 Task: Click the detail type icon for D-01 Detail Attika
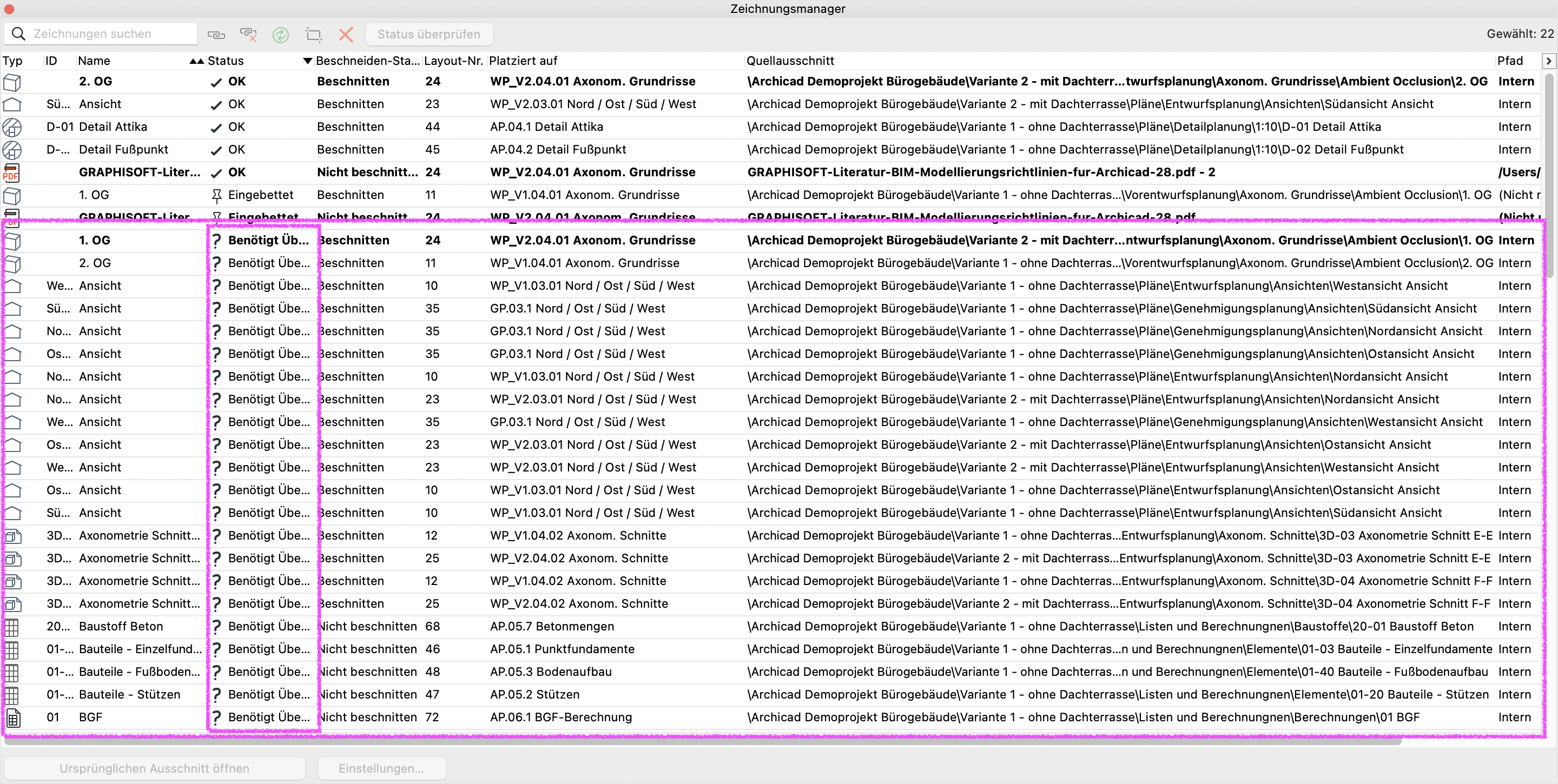(x=12, y=127)
